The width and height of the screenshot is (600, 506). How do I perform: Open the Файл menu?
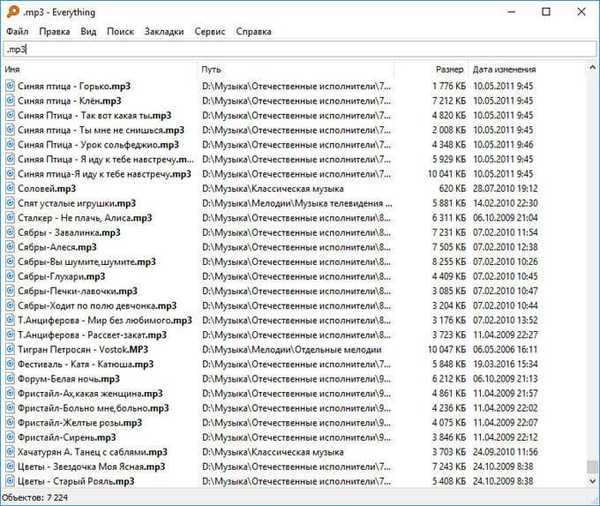point(17,31)
